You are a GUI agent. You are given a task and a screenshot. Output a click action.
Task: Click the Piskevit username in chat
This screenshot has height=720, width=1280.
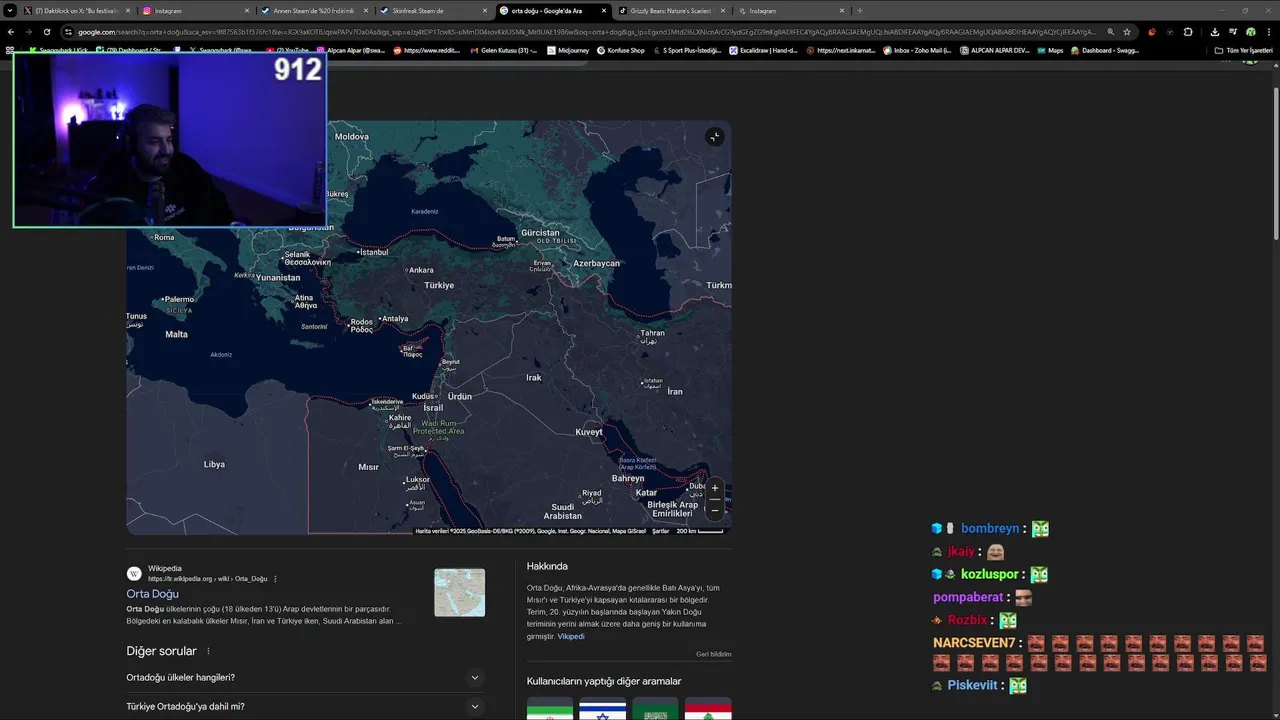click(x=973, y=686)
